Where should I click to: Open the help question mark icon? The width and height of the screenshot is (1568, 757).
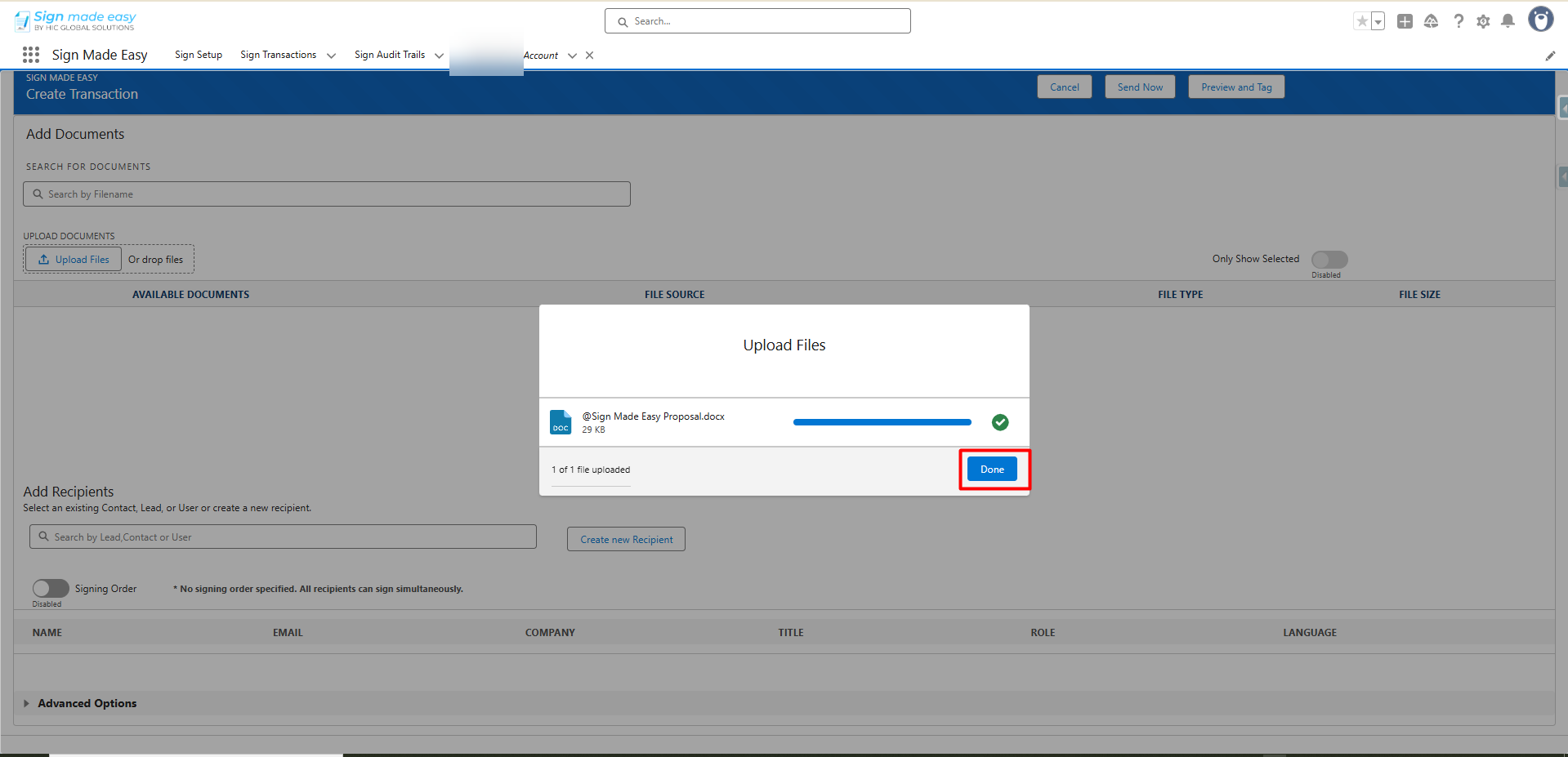(x=1459, y=21)
